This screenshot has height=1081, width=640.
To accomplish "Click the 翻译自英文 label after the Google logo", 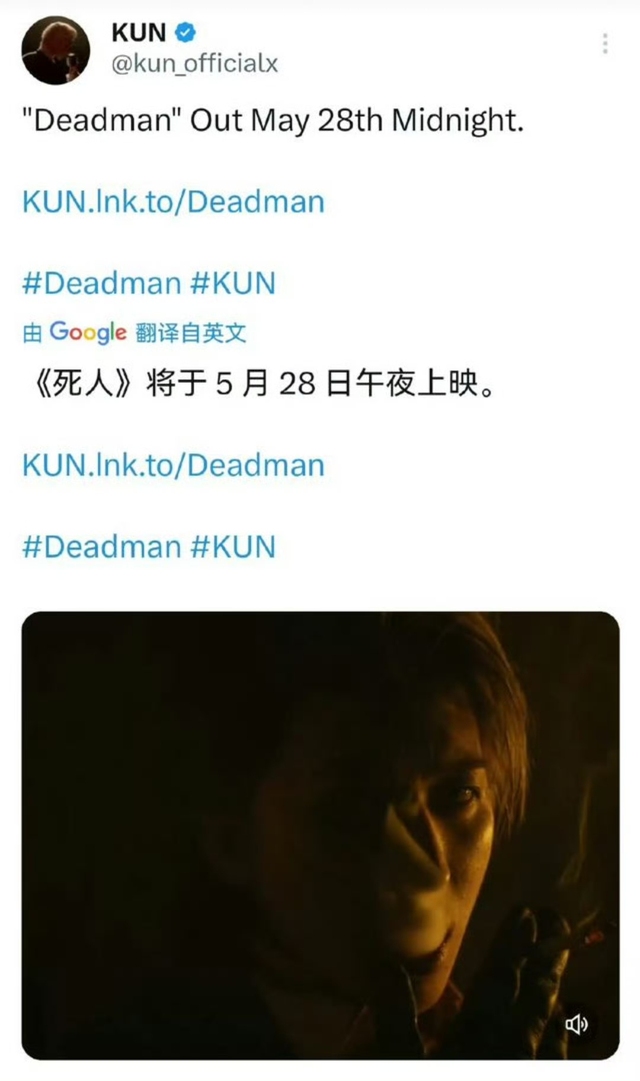I will click(x=190, y=333).
